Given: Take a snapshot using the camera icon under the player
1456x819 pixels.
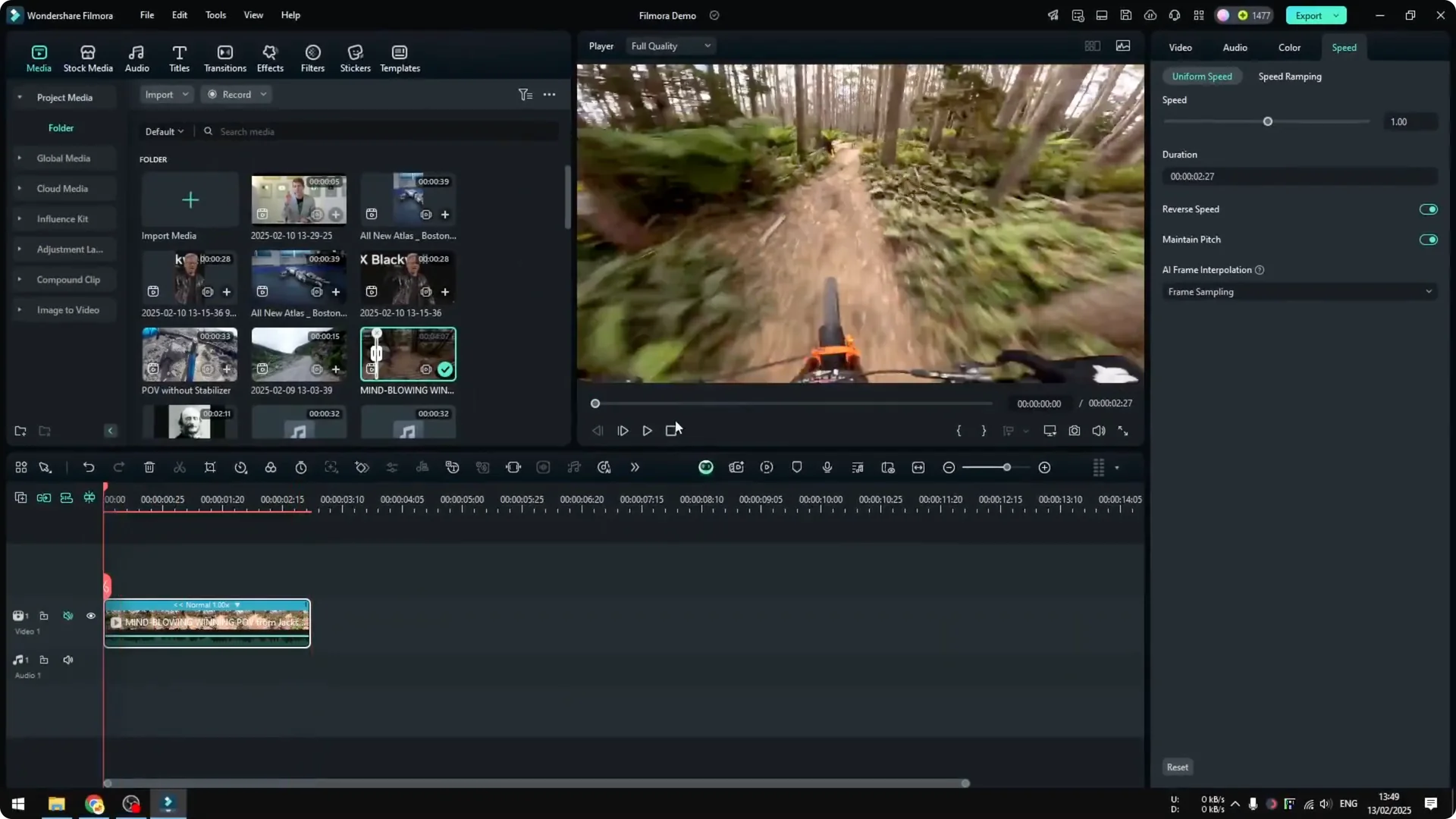Looking at the screenshot, I should coord(1074,430).
